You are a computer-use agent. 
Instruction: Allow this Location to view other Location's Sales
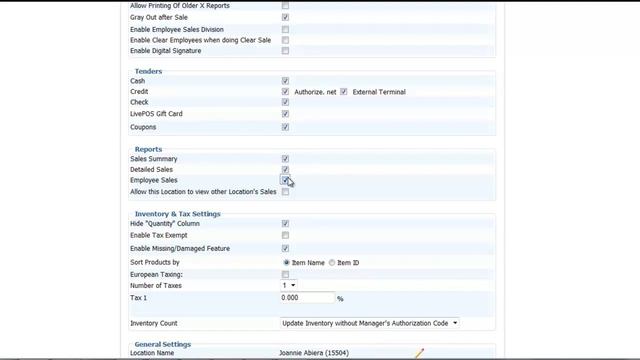pos(285,192)
